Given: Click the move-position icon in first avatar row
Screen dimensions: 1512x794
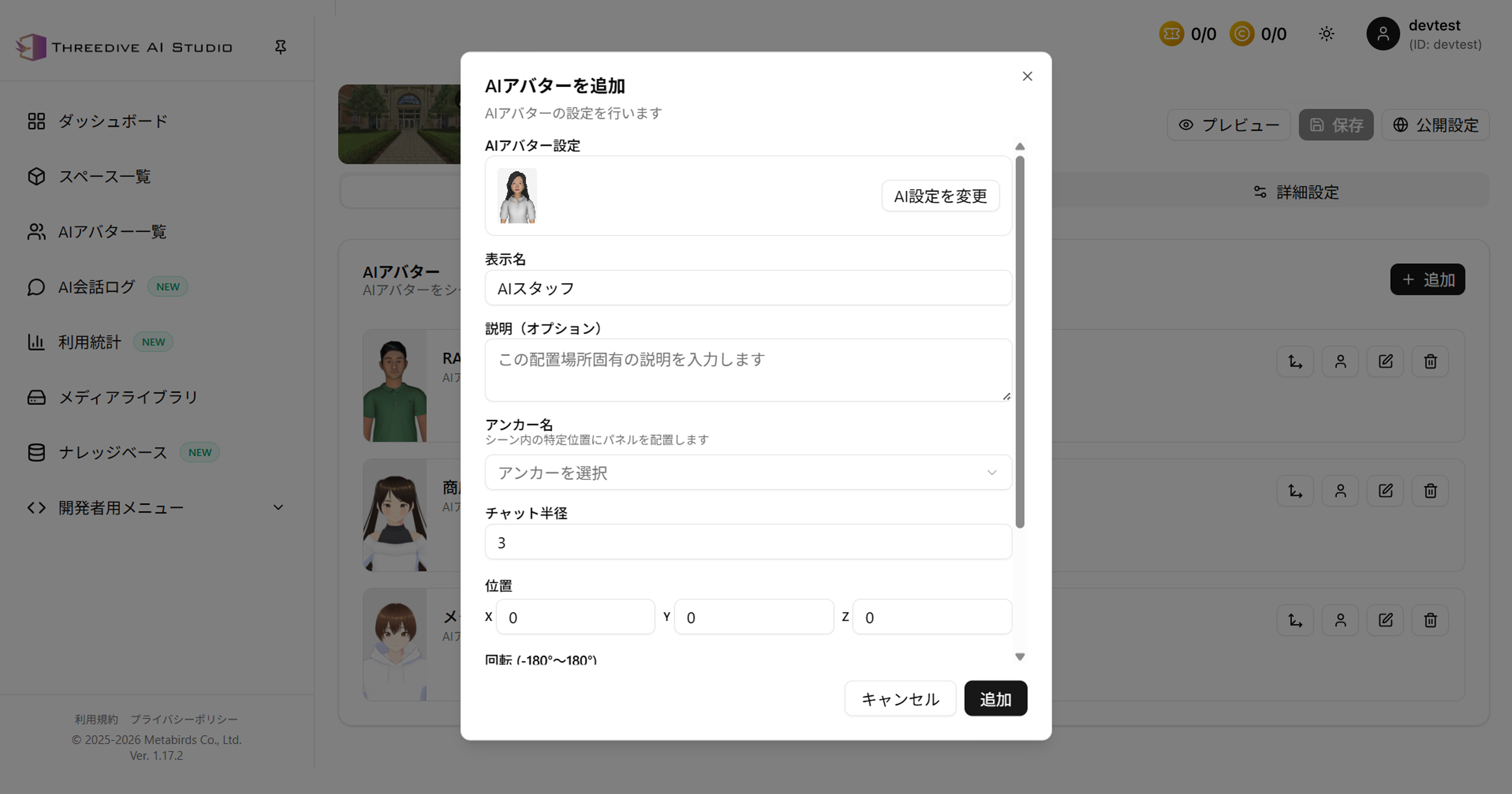Looking at the screenshot, I should point(1295,361).
